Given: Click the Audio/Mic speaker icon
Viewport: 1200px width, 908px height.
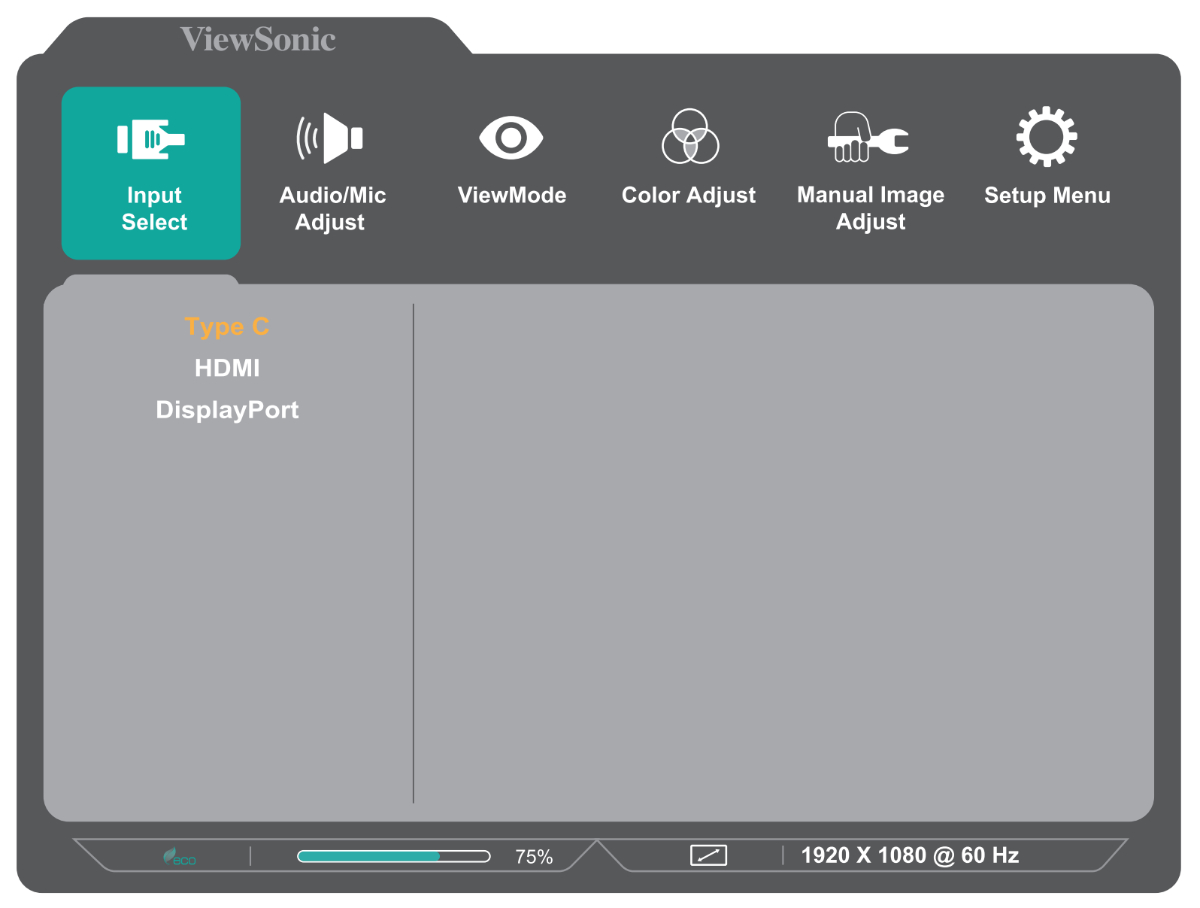Looking at the screenshot, I should [330, 138].
